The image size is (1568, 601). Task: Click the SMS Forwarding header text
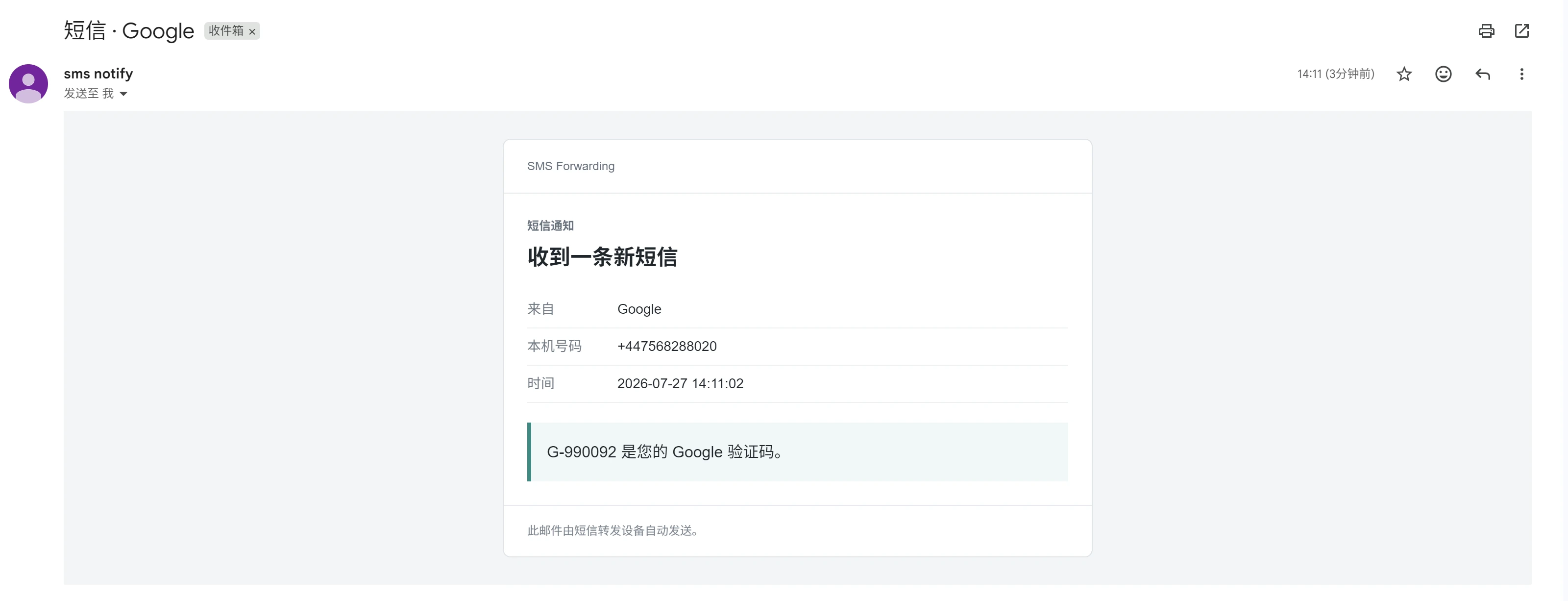pyautogui.click(x=570, y=166)
